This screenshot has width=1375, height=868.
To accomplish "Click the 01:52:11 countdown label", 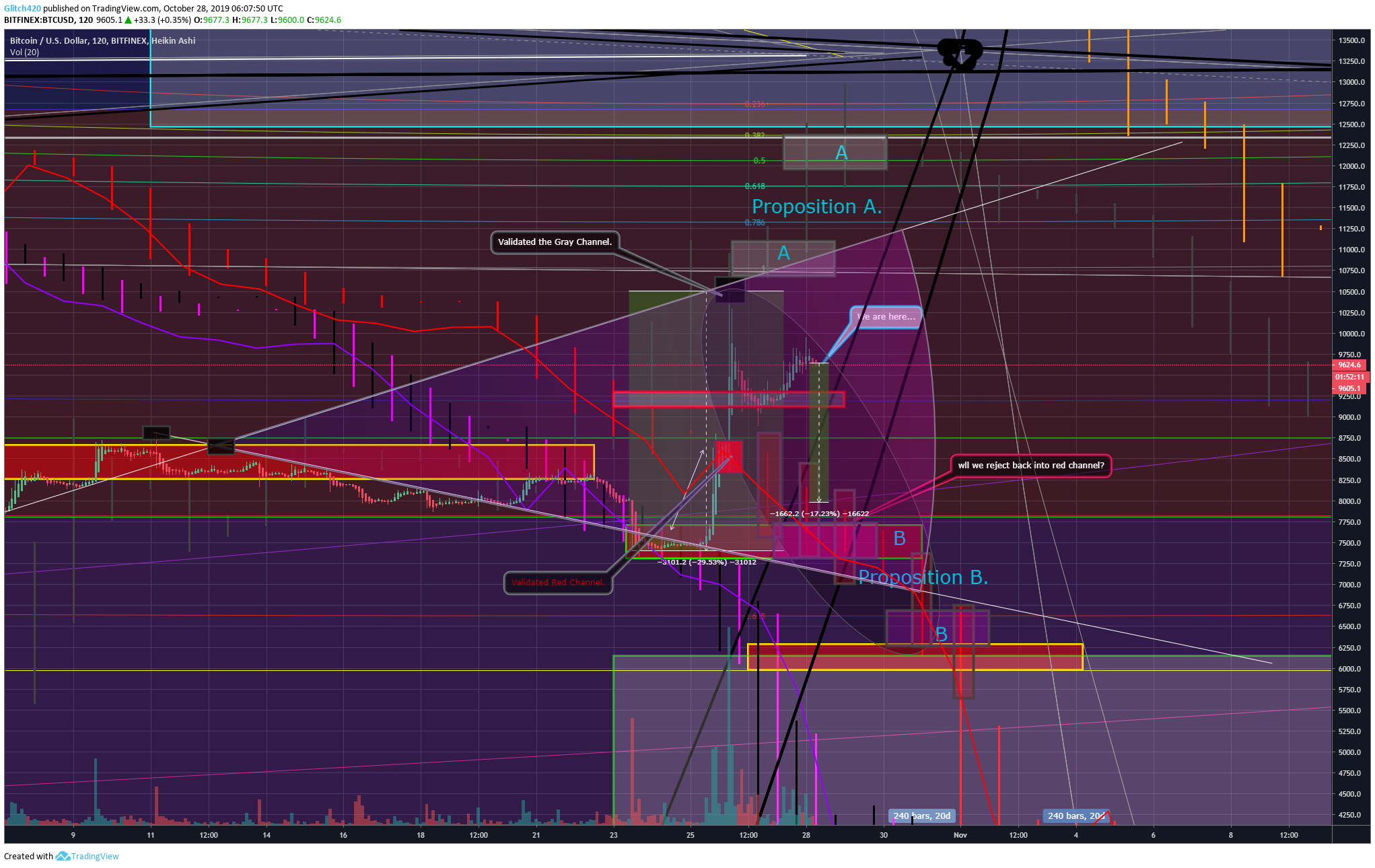I will click(x=1349, y=377).
